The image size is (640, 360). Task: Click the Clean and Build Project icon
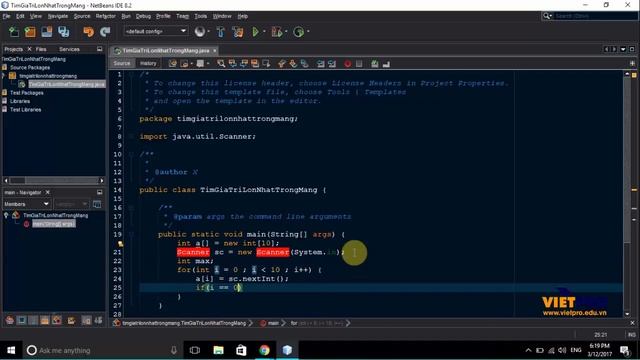238,32
